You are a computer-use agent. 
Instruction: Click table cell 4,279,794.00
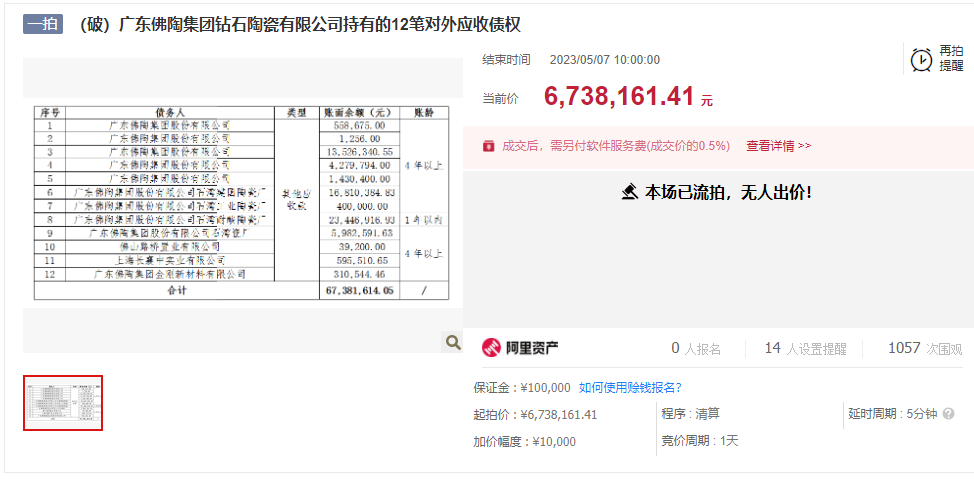[359, 166]
